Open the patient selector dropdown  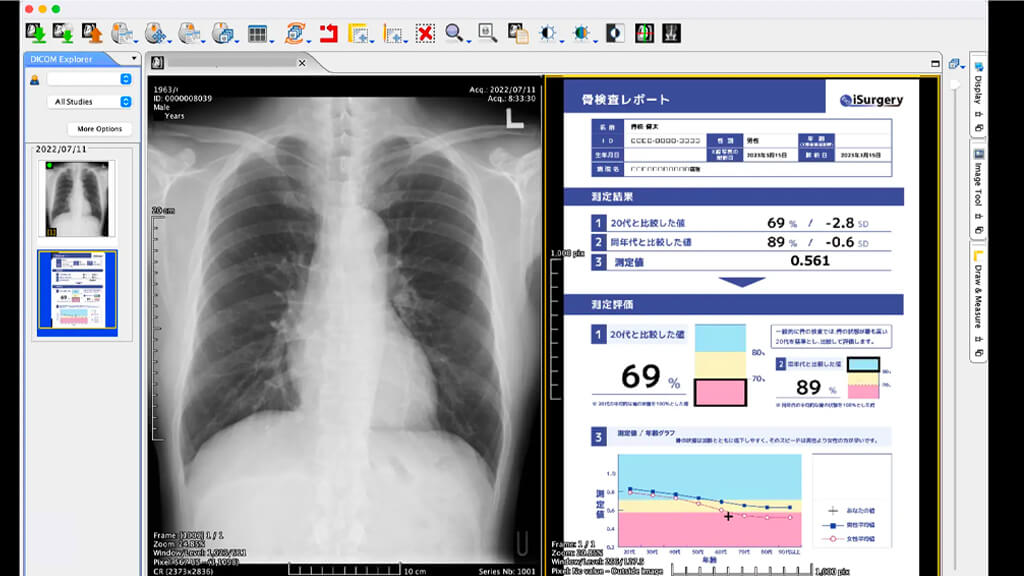pos(90,79)
